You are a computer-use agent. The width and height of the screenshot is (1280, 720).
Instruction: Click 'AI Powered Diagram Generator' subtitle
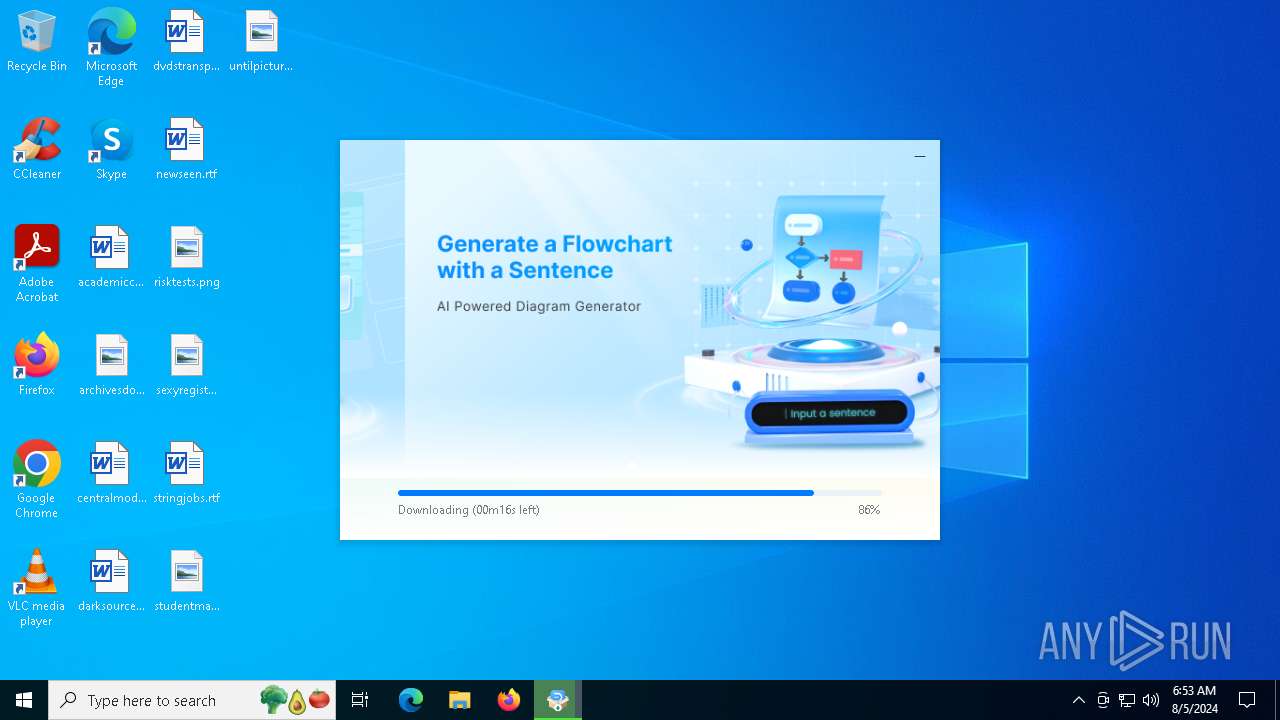539,306
